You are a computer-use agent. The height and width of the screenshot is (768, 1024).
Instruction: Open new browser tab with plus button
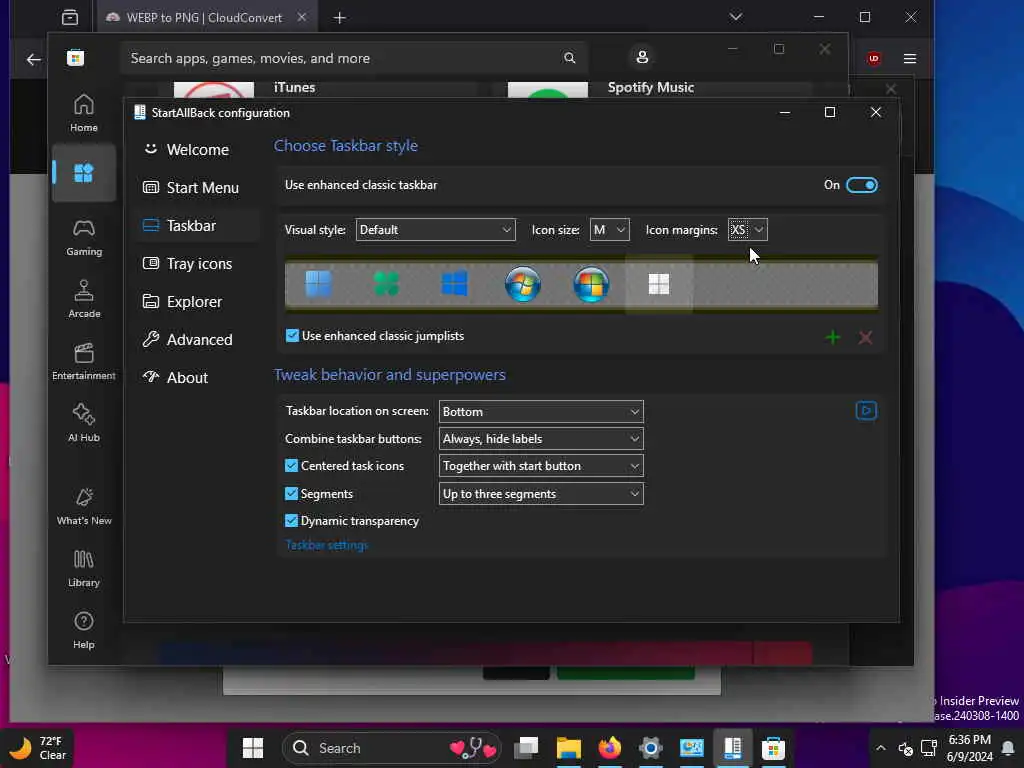click(340, 18)
